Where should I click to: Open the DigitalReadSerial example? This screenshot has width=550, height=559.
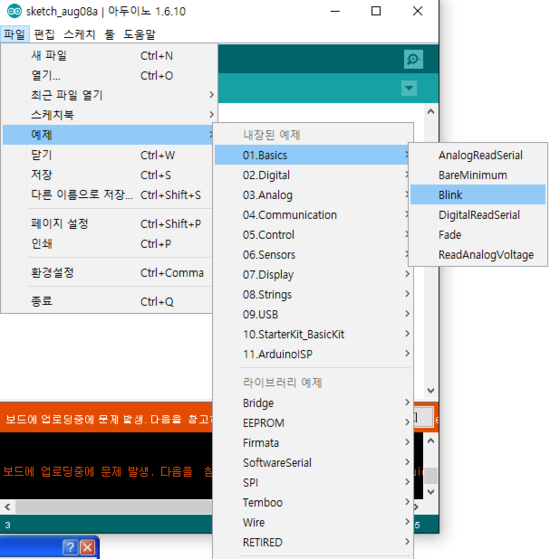[478, 215]
